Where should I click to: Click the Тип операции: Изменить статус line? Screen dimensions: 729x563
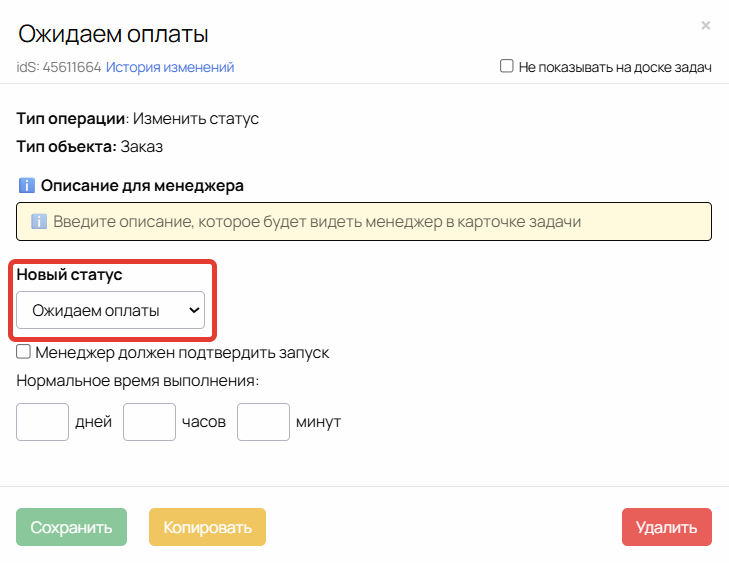click(138, 119)
